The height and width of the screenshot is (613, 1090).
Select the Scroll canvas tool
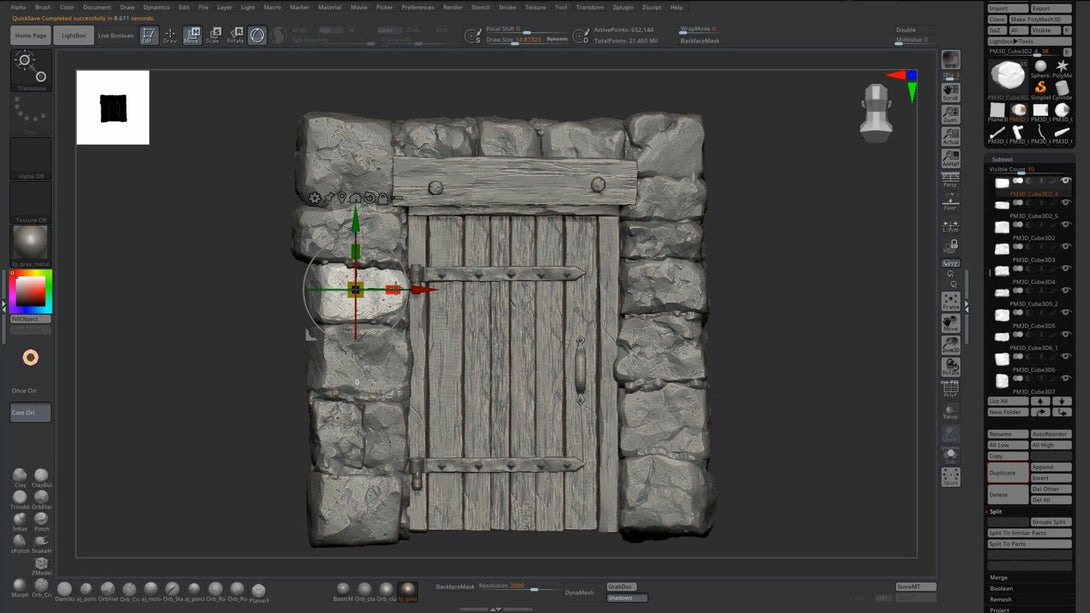pos(950,92)
